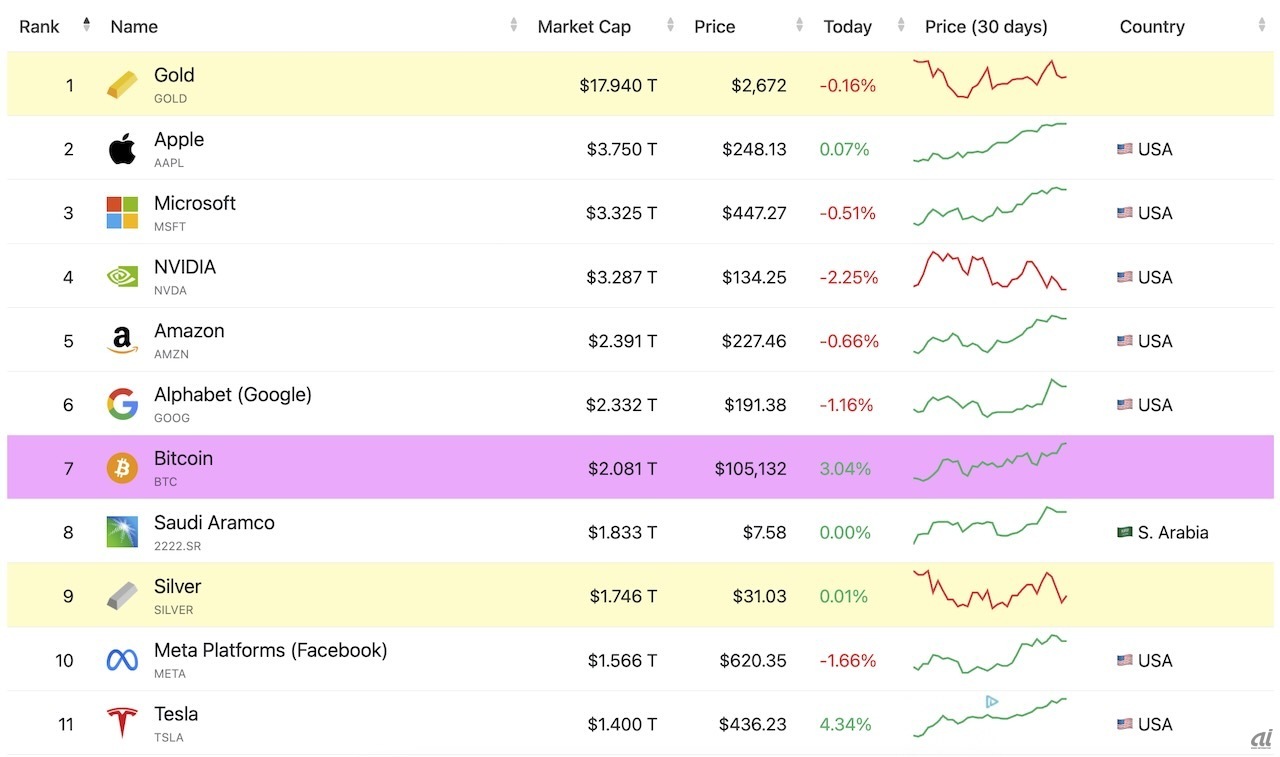Open the Amazon company link
The image size is (1280, 757).
189,331
